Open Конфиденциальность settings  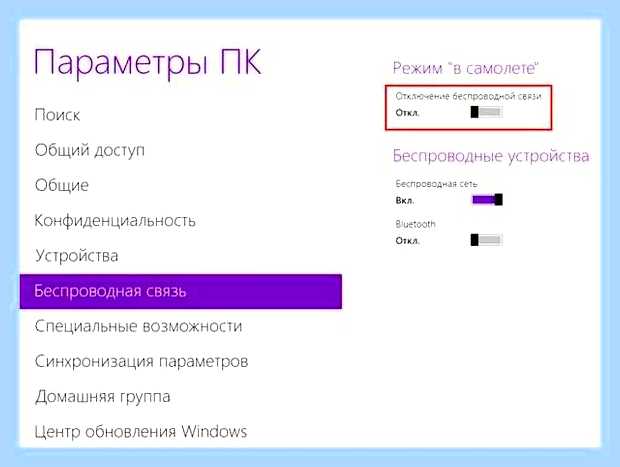[x=115, y=221]
